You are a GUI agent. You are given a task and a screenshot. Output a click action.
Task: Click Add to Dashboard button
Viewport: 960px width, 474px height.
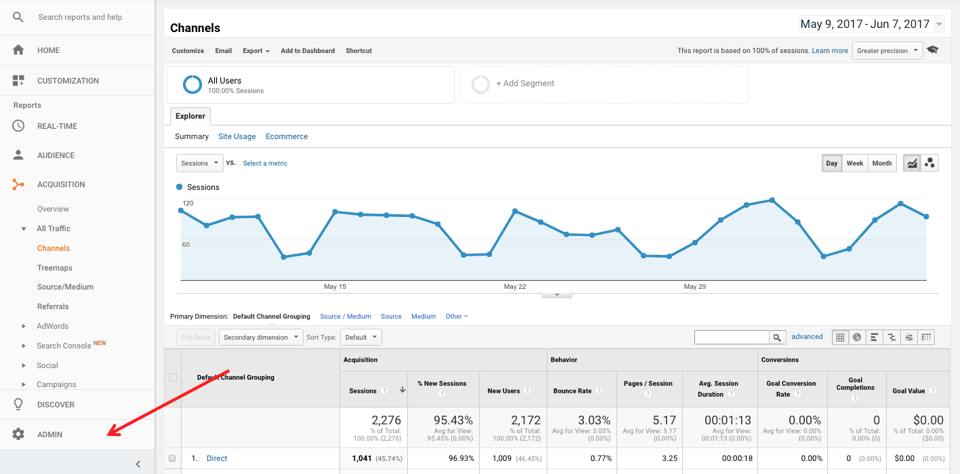coord(307,51)
